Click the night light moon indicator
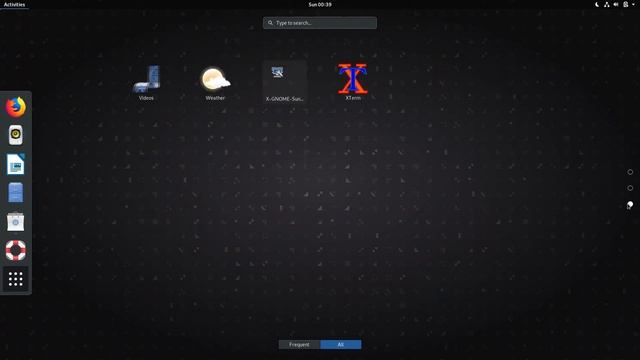 coord(597,4)
